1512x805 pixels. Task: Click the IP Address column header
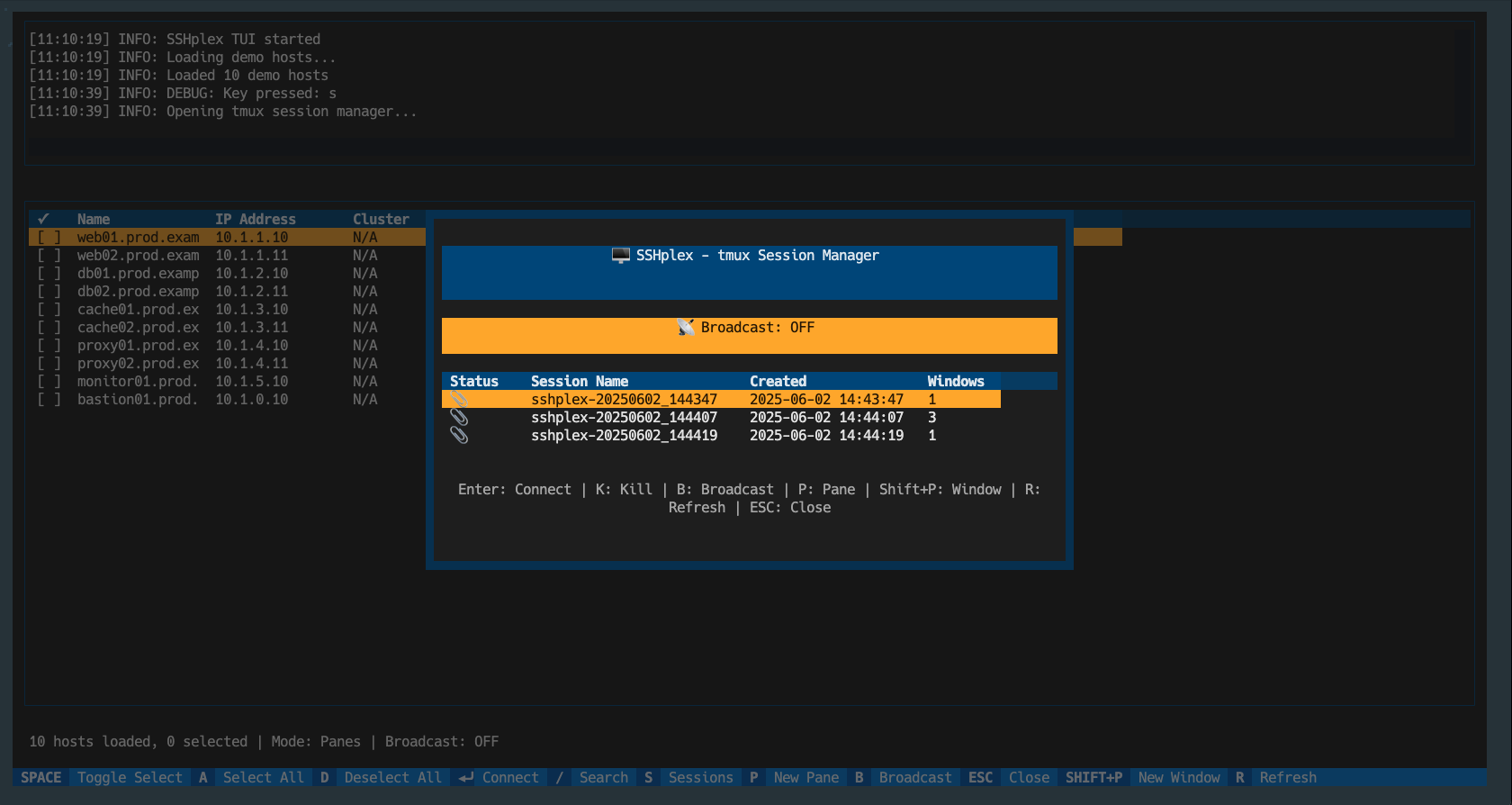click(256, 220)
